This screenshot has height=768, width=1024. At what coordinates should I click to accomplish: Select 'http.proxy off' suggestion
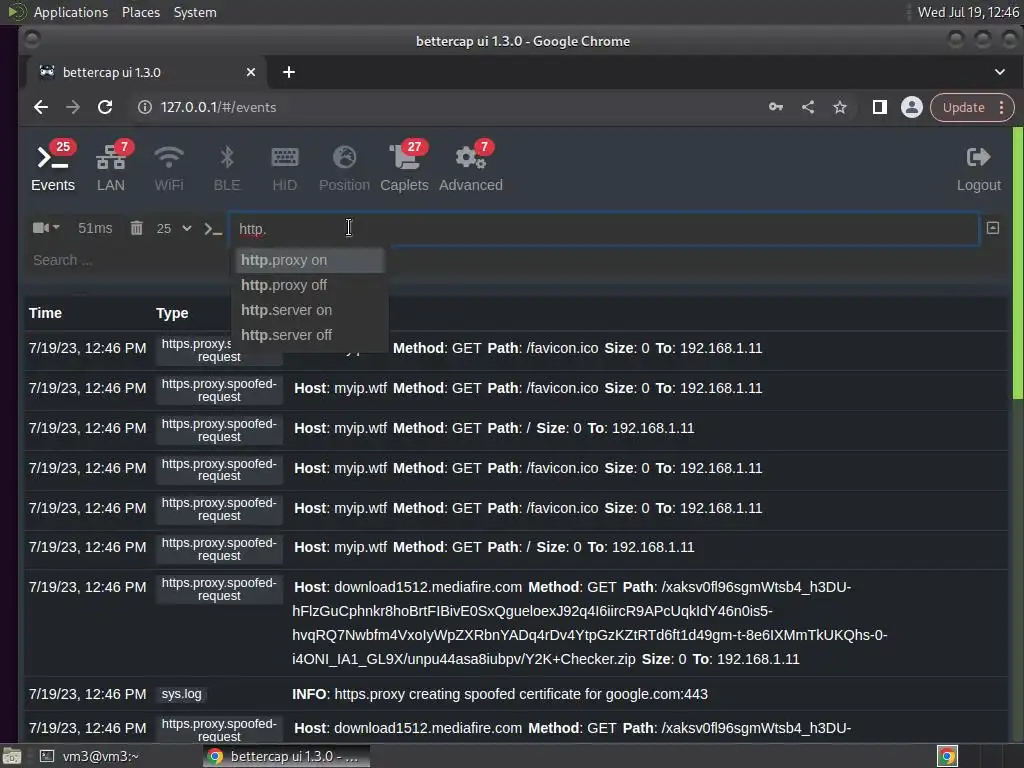click(310, 285)
